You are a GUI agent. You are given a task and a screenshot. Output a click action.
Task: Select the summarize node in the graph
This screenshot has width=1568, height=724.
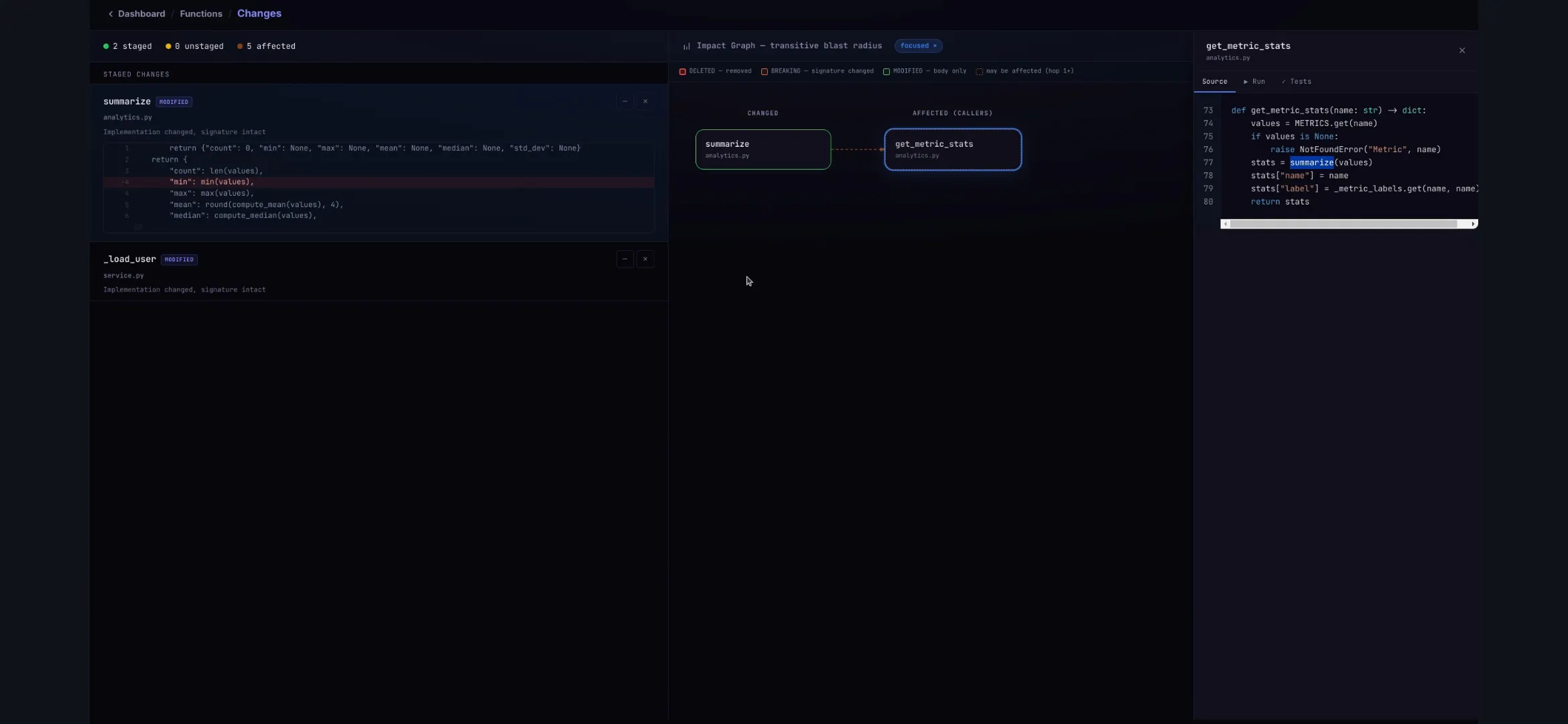tap(763, 149)
